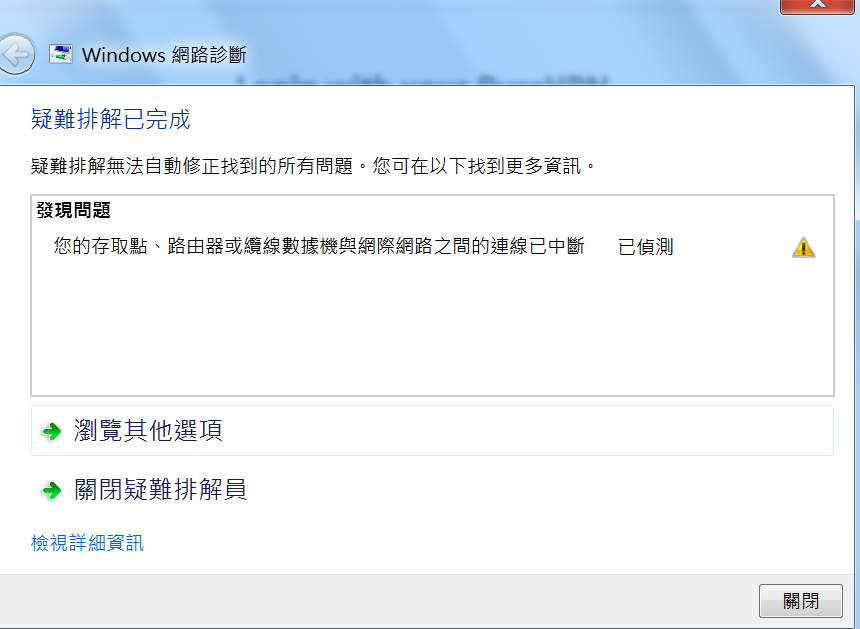The height and width of the screenshot is (629, 860).
Task: Click the 疑難排解已完成 heading
Action: coord(110,119)
